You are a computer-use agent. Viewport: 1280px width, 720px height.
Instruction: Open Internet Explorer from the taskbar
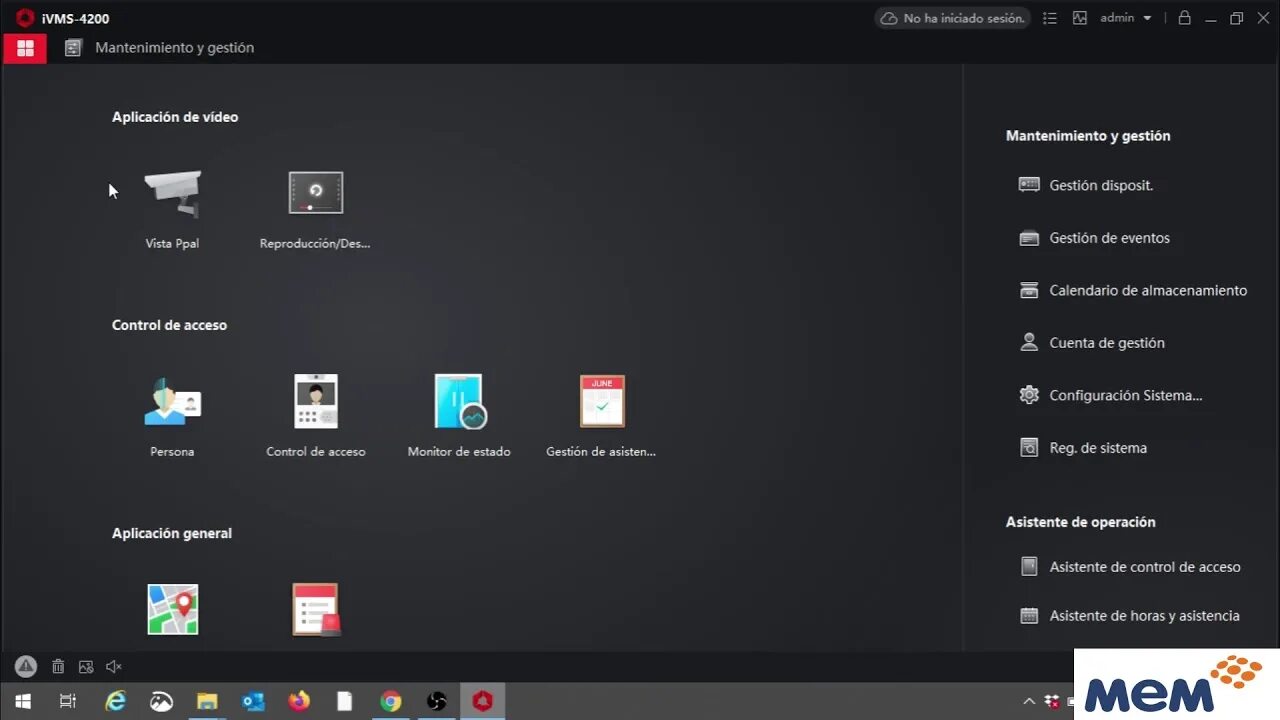pos(116,702)
